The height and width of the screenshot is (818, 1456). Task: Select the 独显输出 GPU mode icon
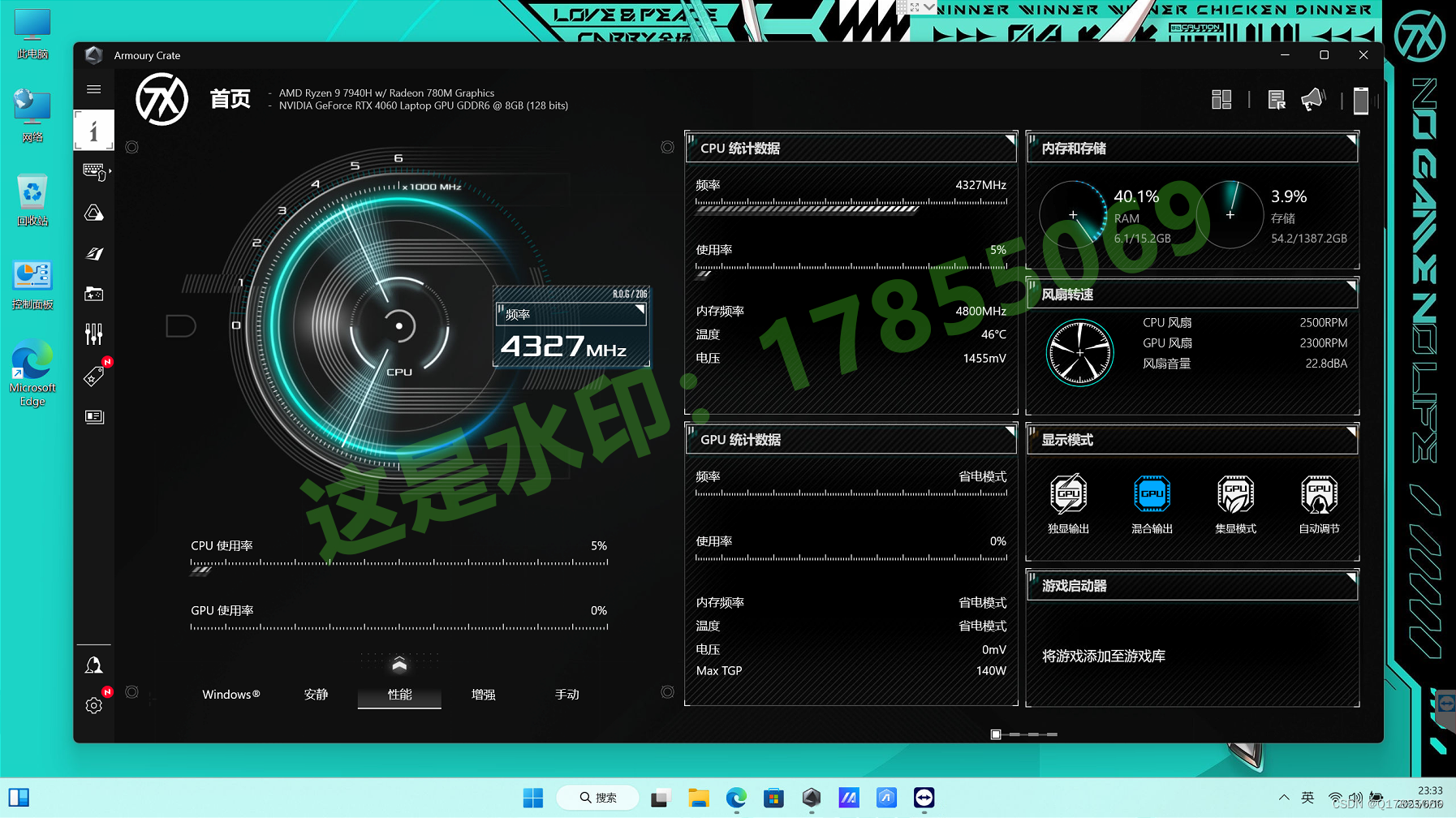point(1068,494)
